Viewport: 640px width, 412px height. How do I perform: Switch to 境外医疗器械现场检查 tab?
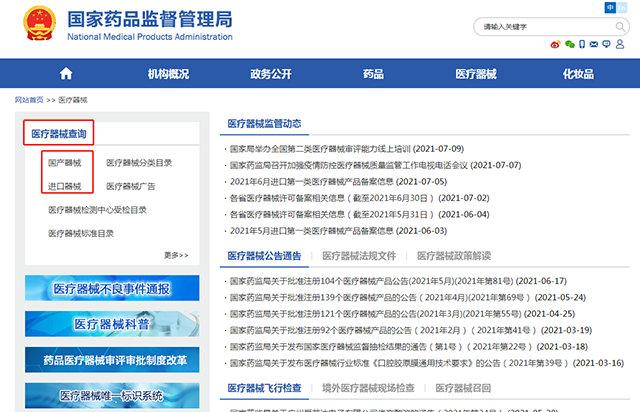point(368,388)
